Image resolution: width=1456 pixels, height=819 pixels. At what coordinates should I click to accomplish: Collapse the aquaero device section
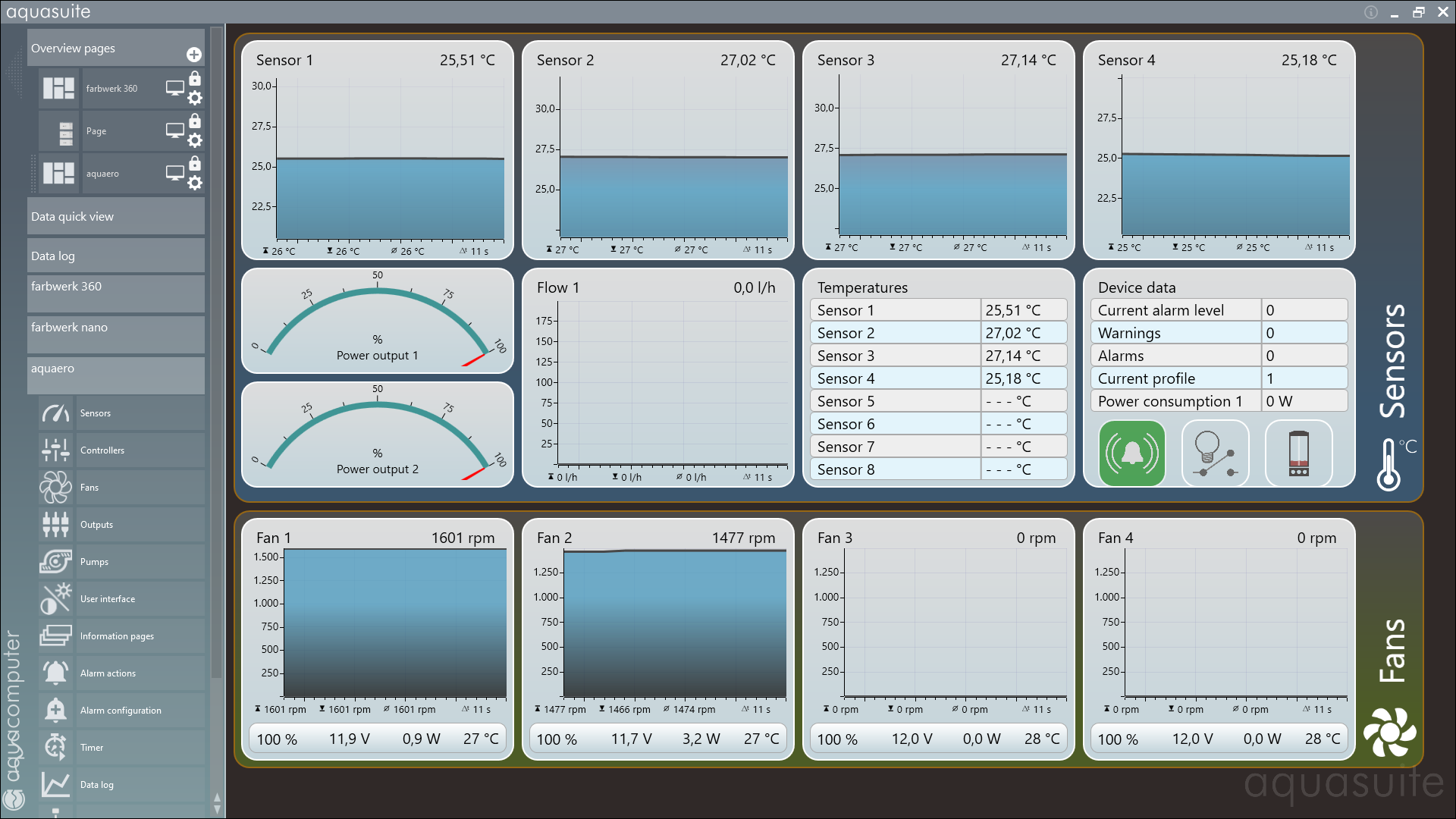(116, 375)
